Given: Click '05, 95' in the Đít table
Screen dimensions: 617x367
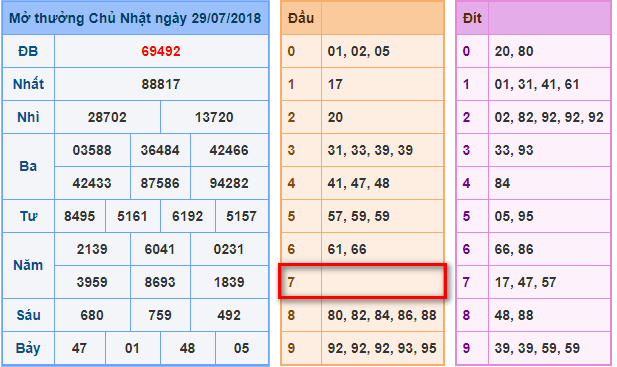Looking at the screenshot, I should coord(514,216).
